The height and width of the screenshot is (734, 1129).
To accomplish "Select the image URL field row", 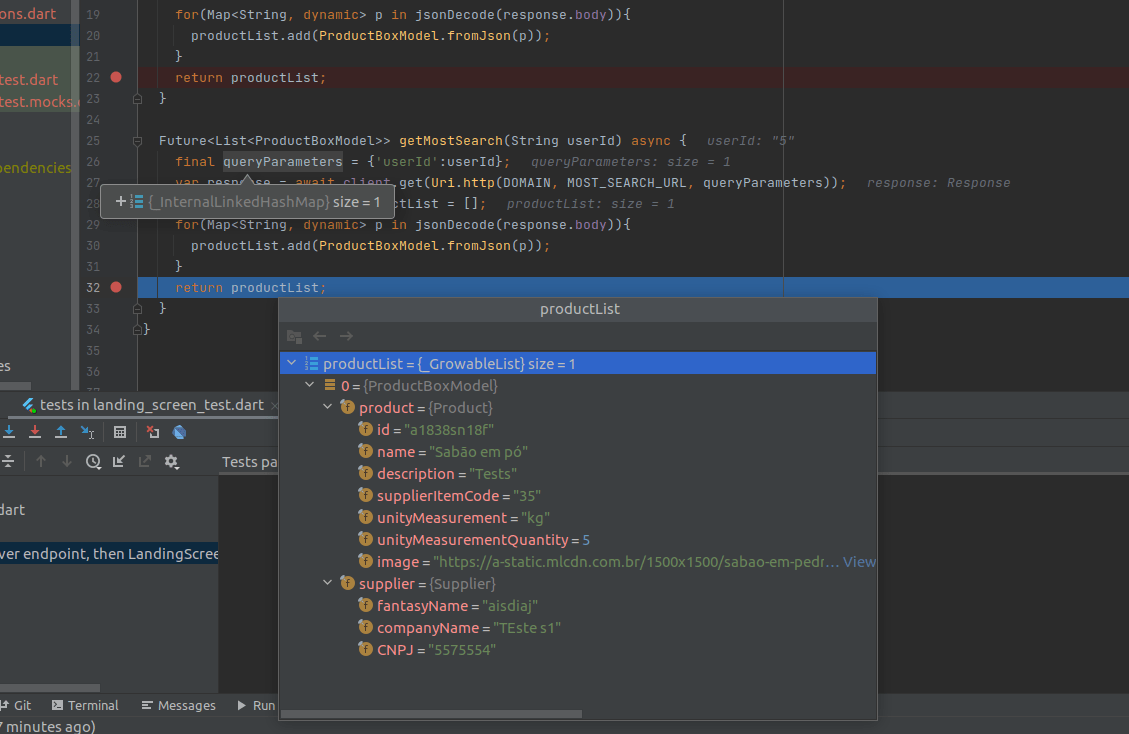I will (578, 562).
